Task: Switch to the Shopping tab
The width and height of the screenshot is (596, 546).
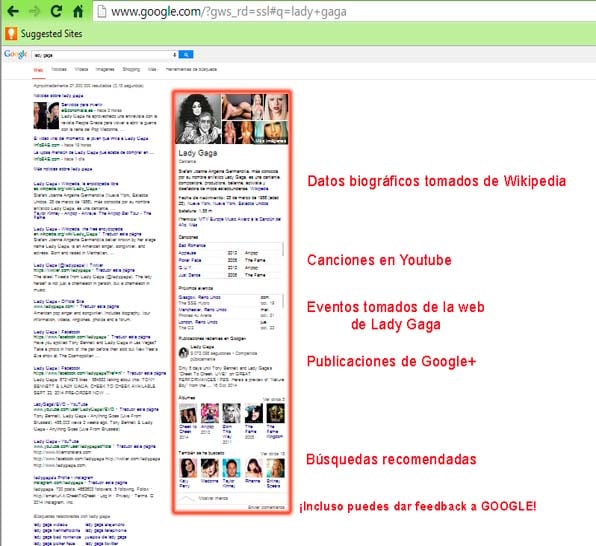Action: click(x=131, y=69)
